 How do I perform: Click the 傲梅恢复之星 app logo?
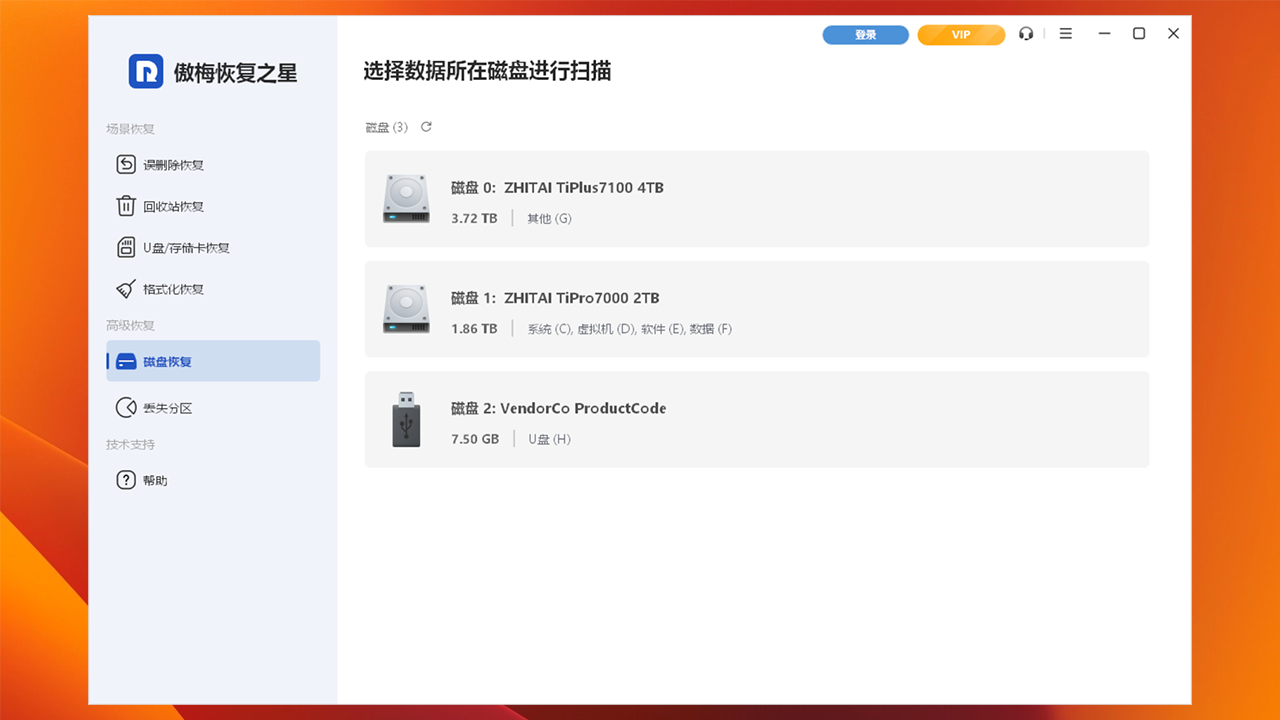tap(185, 71)
